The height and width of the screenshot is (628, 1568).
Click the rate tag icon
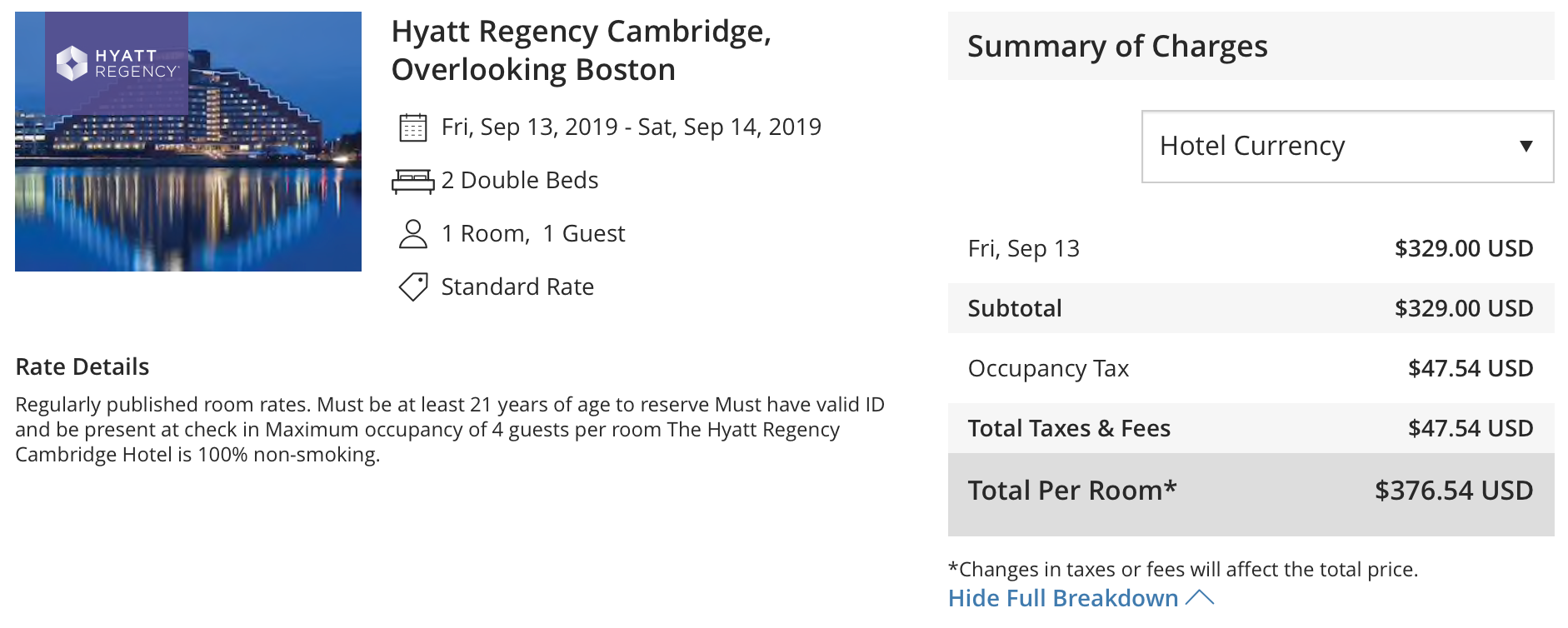(413, 287)
